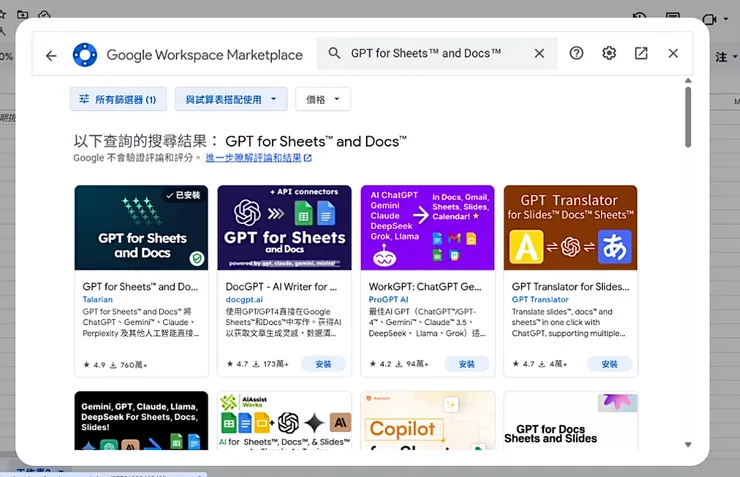Click the scrollbar down arrow
Image resolution: width=740 pixels, height=477 pixels.
688,444
